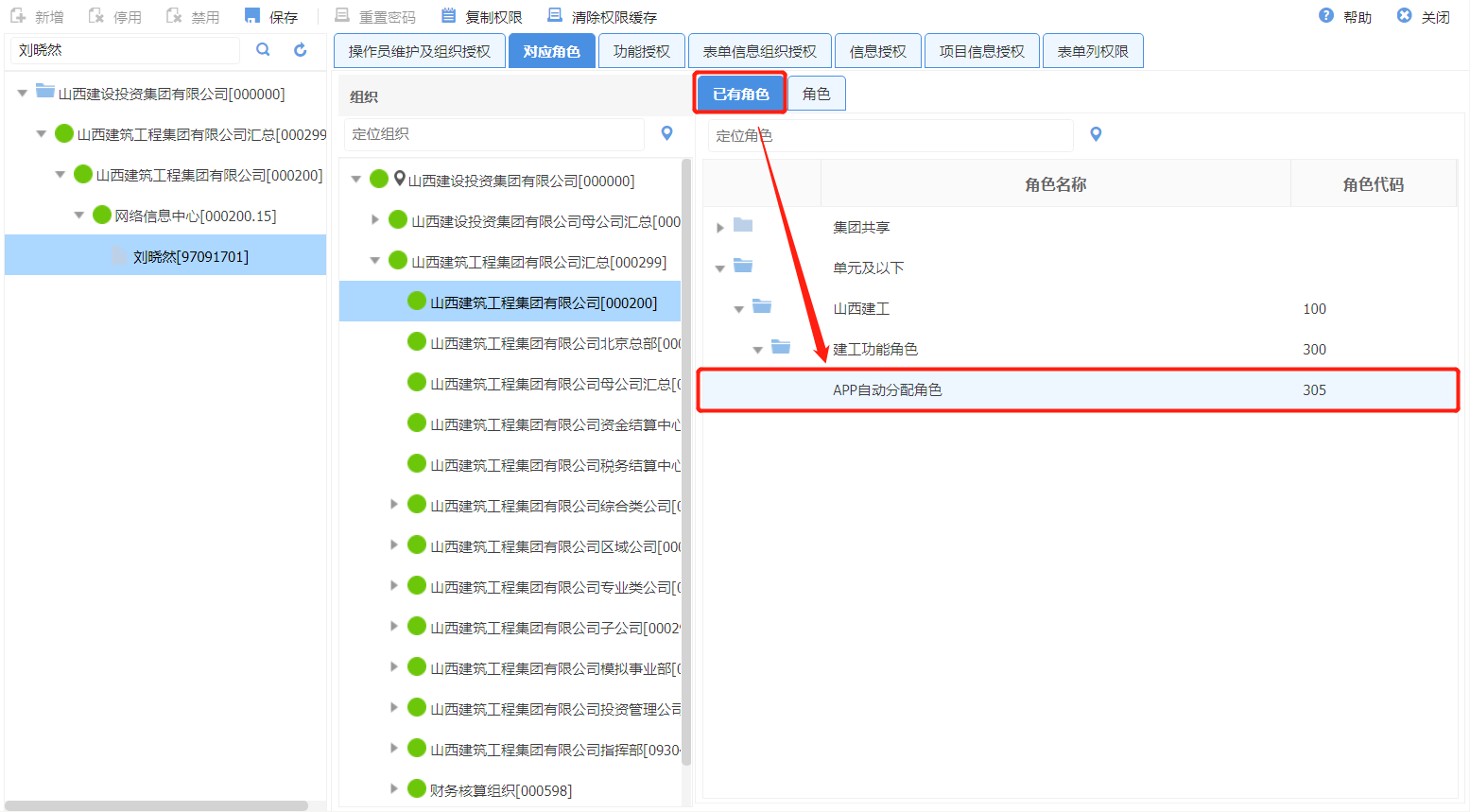Click the 关闭 button
Viewport: 1470px width, 812px height.
pyautogui.click(x=1424, y=17)
